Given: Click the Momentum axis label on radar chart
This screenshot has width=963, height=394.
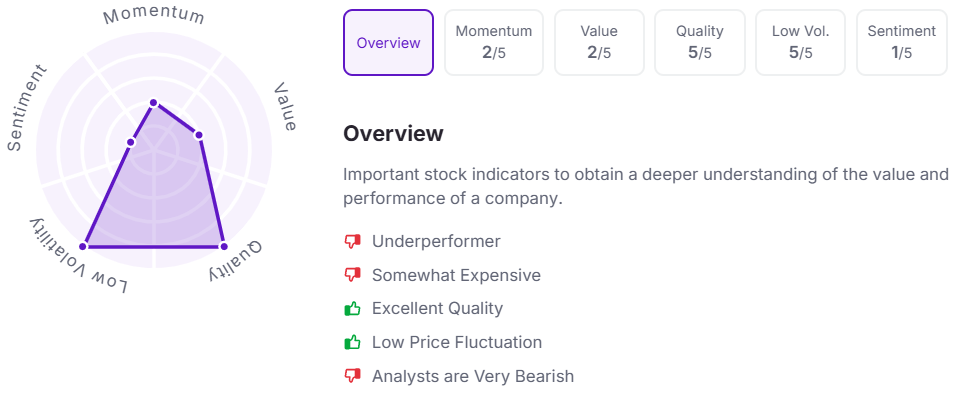Looking at the screenshot, I should tap(154, 16).
